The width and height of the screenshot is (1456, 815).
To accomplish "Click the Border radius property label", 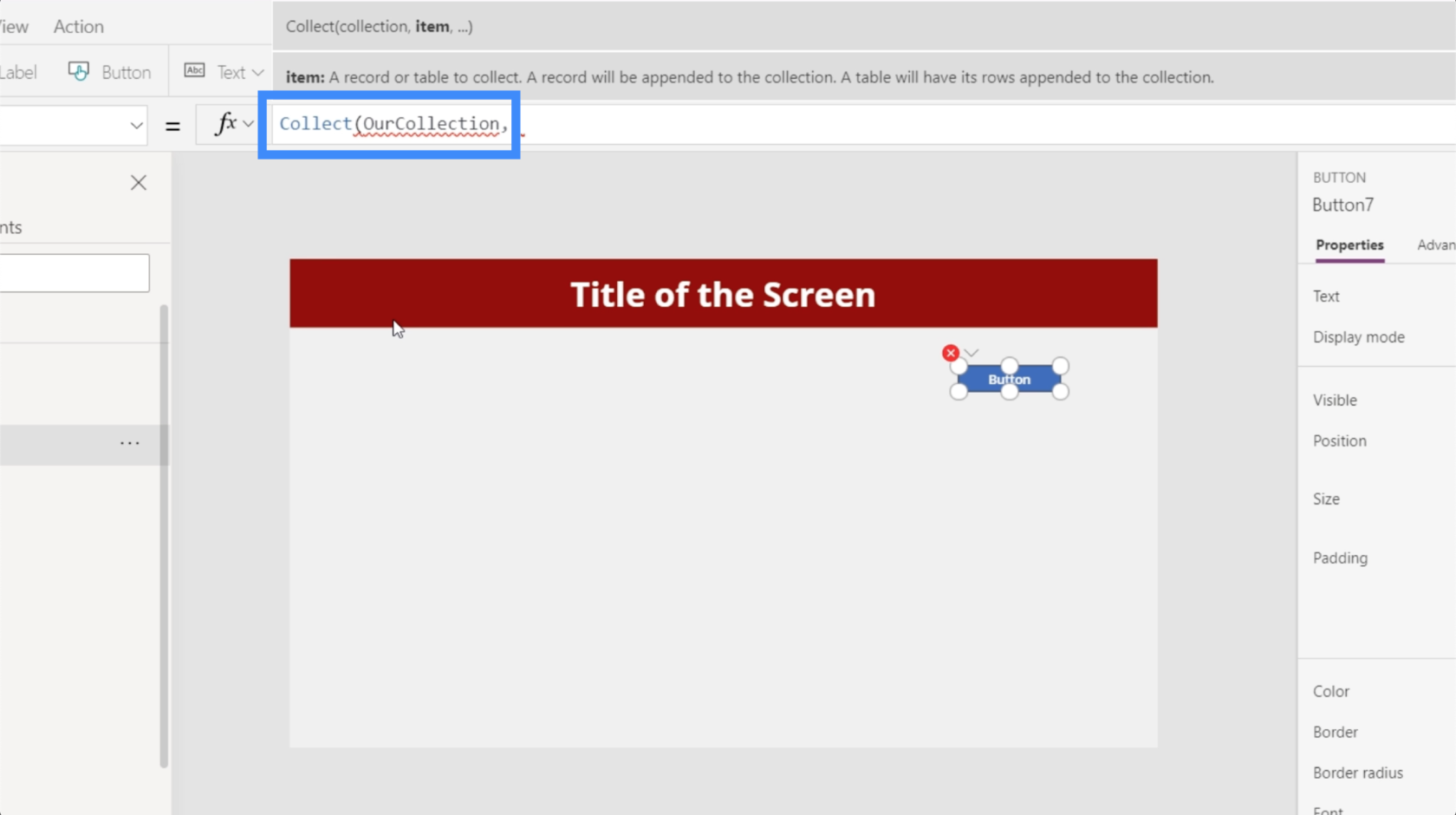I will (1357, 773).
